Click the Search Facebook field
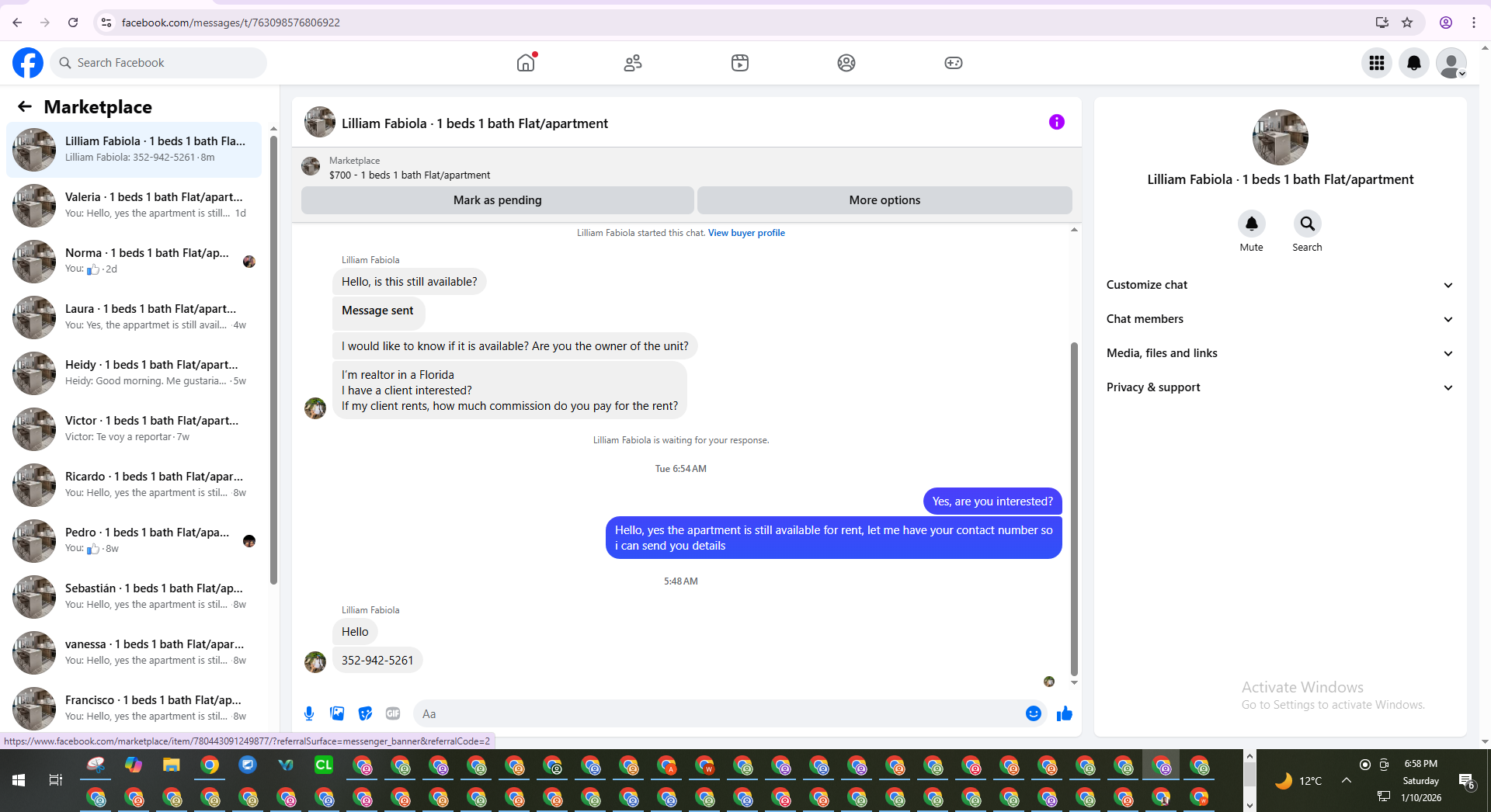Viewport: 1491px width, 812px height. click(158, 63)
